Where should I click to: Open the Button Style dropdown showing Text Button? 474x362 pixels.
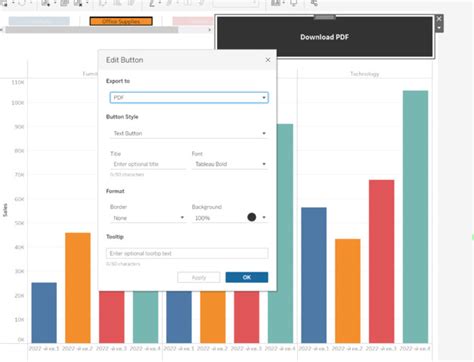click(189, 133)
